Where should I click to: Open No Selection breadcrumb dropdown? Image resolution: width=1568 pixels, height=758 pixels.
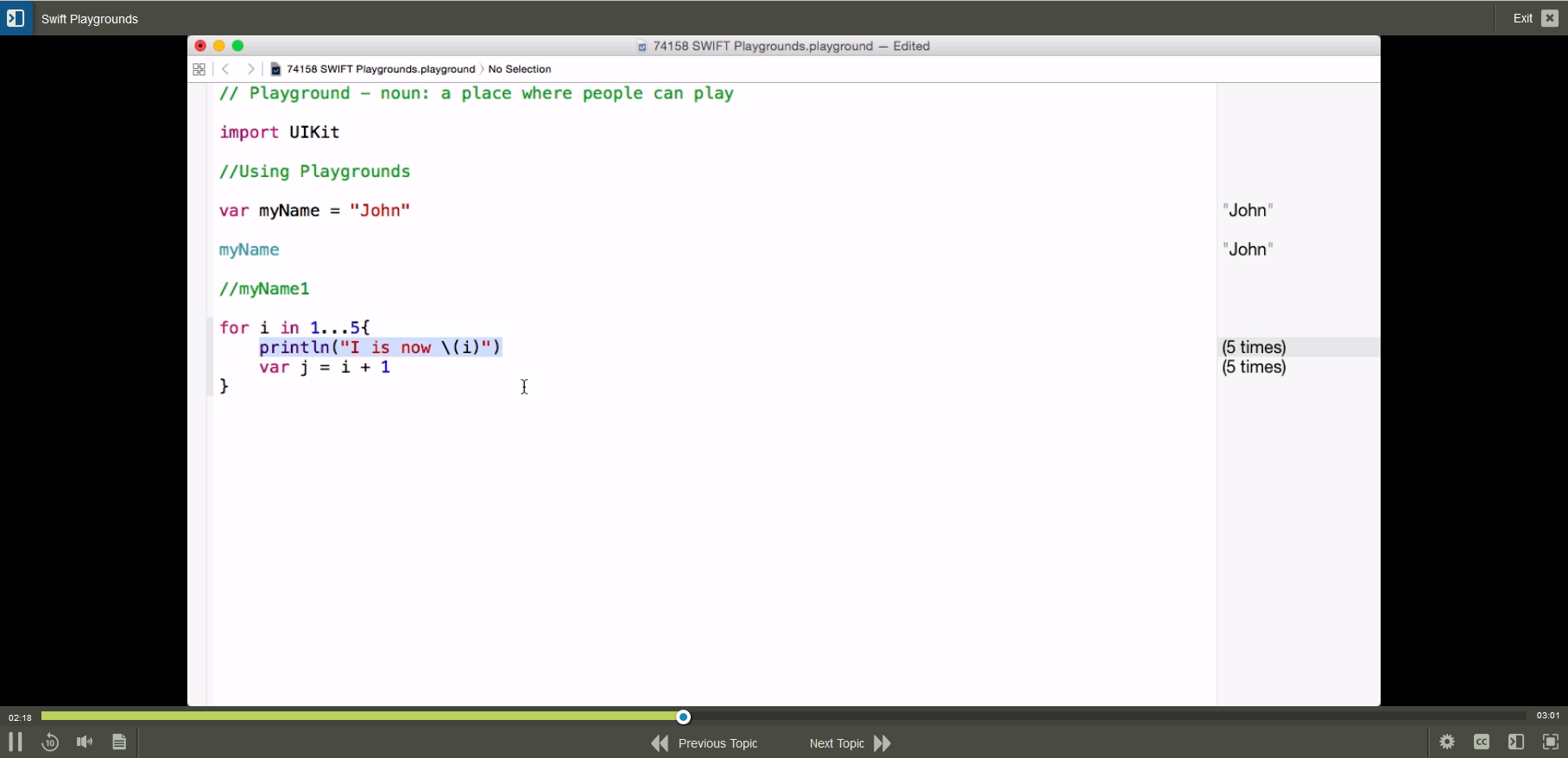tap(520, 69)
